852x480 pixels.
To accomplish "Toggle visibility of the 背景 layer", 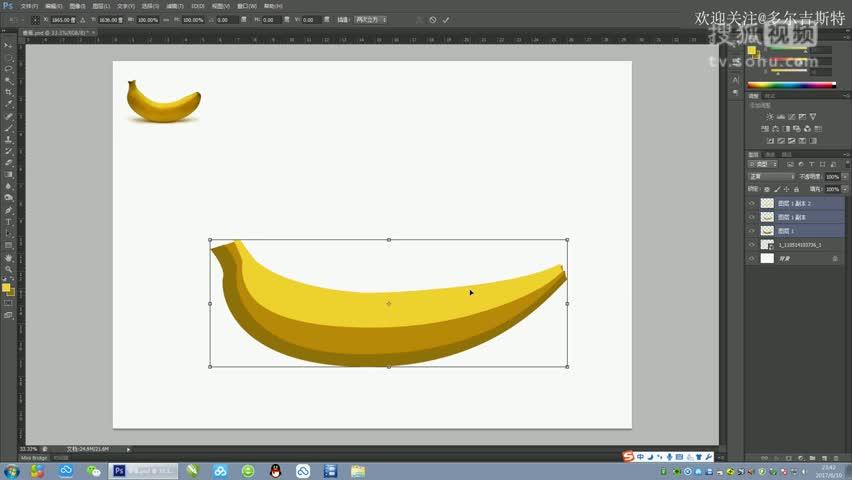I will [x=752, y=258].
